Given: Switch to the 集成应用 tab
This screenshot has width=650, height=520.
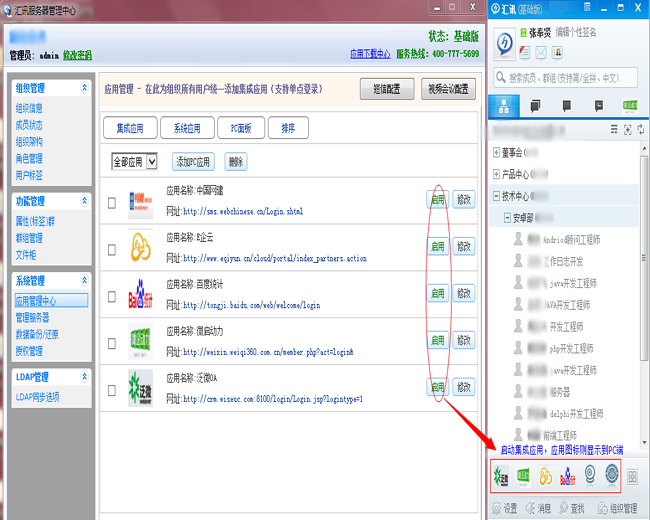Looking at the screenshot, I should [x=130, y=128].
